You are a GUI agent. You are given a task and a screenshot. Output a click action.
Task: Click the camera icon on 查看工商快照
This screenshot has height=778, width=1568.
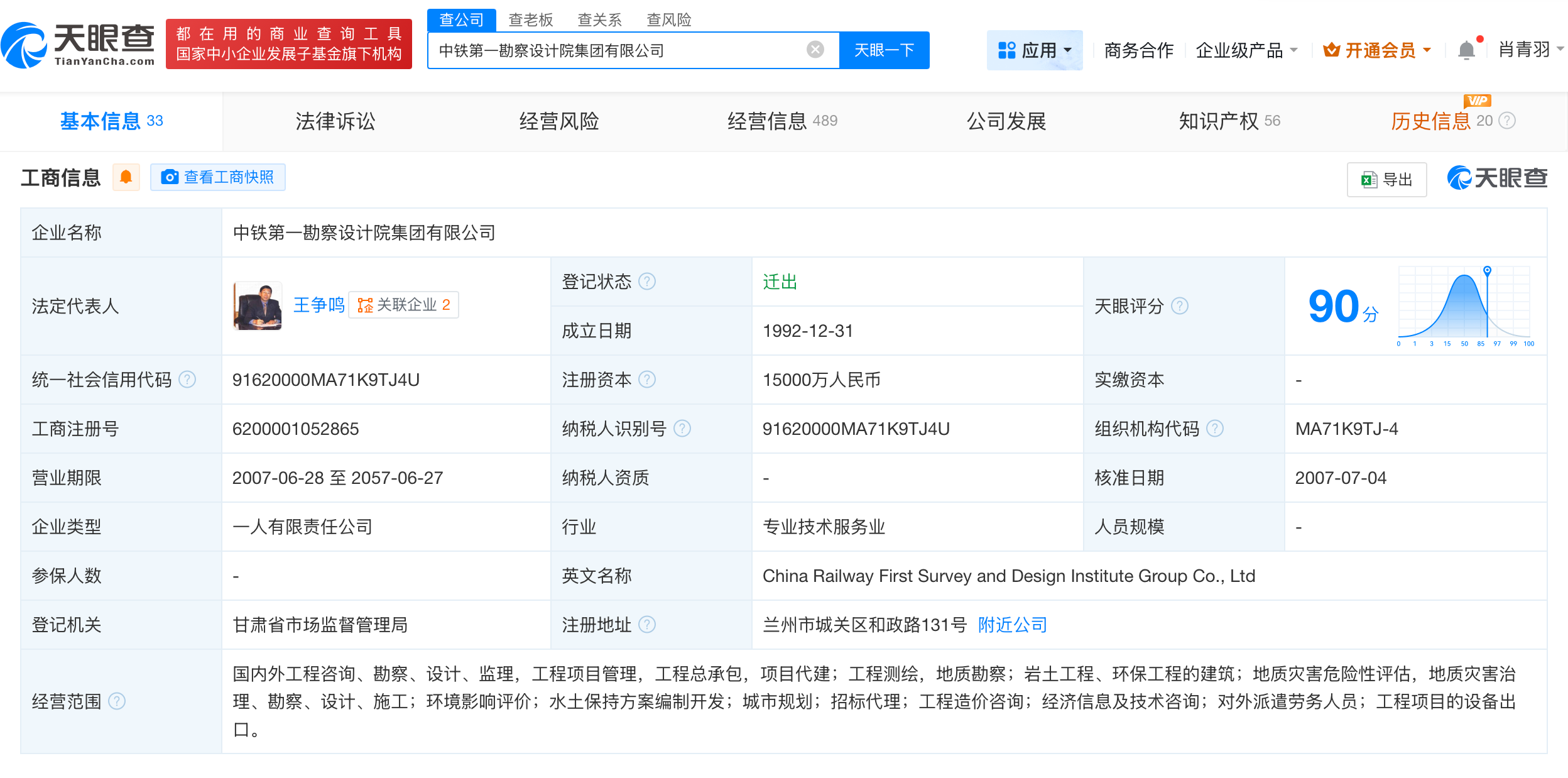coord(170,178)
